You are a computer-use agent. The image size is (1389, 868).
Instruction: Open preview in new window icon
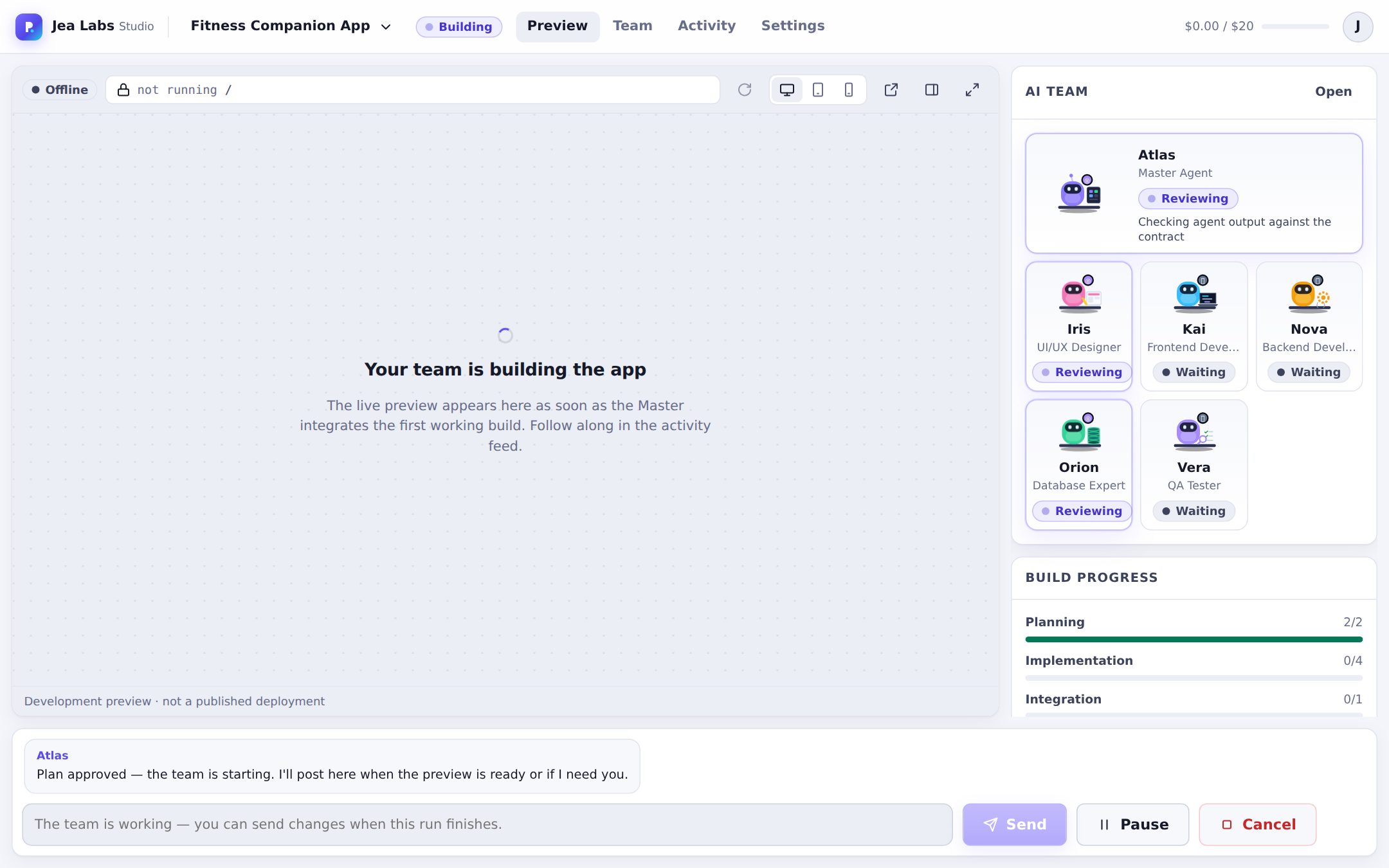click(891, 90)
